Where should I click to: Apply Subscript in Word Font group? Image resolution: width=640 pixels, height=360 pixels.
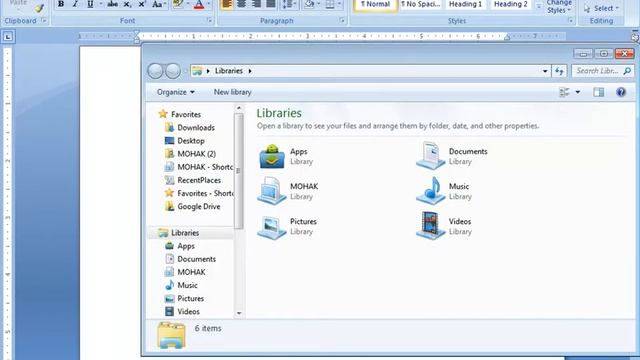(127, 4)
